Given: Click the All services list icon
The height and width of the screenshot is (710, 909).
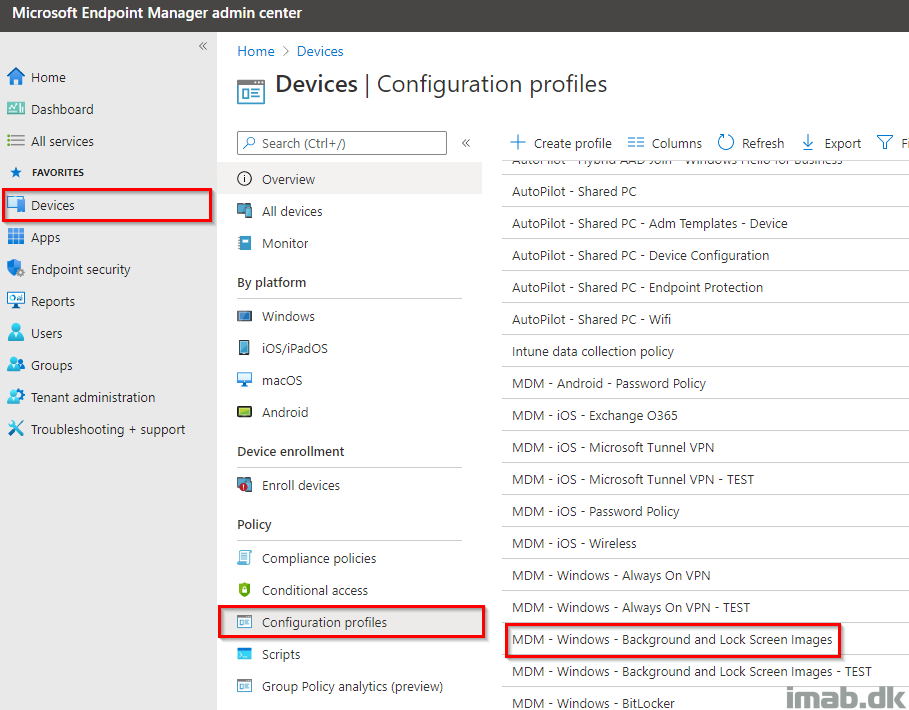Looking at the screenshot, I should pos(16,140).
